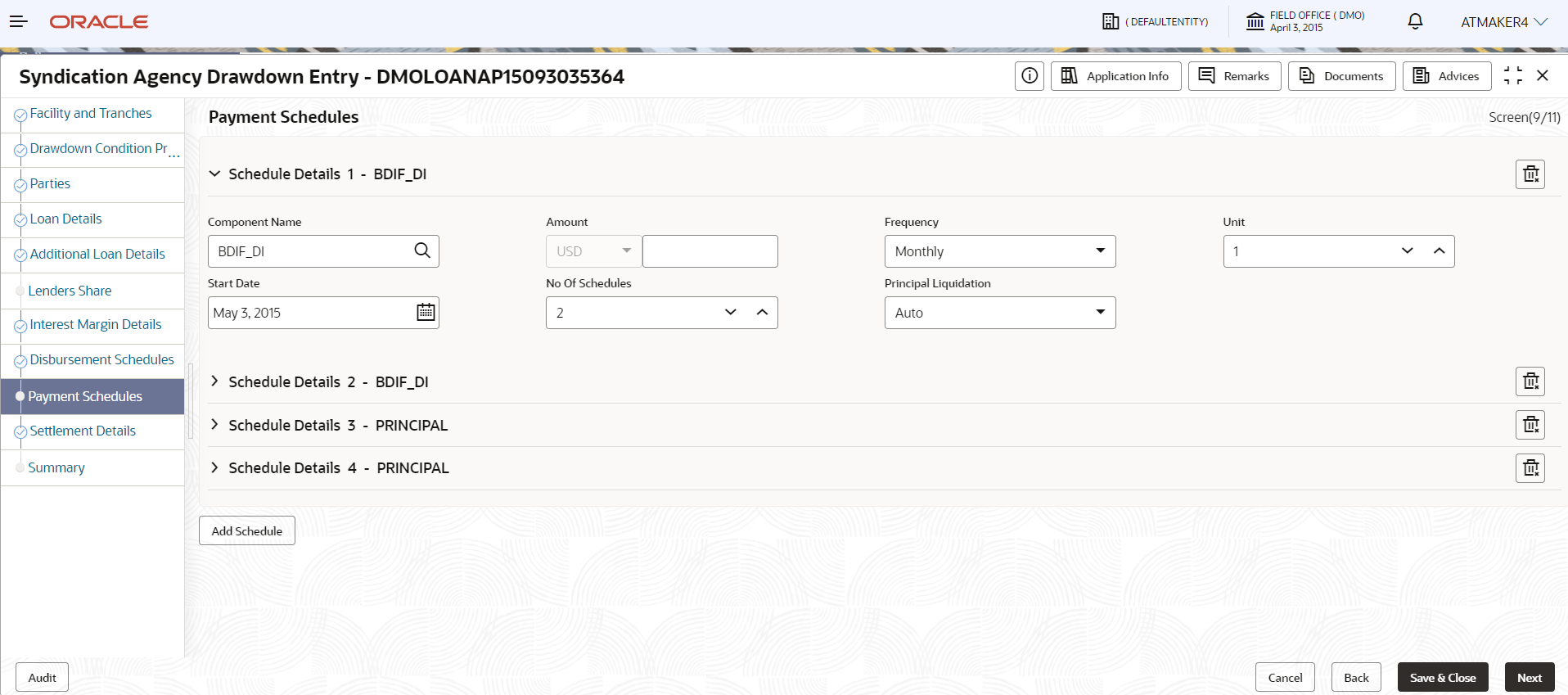Image resolution: width=1568 pixels, height=695 pixels.
Task: Increase the Unit value with up arrow
Action: point(1440,251)
